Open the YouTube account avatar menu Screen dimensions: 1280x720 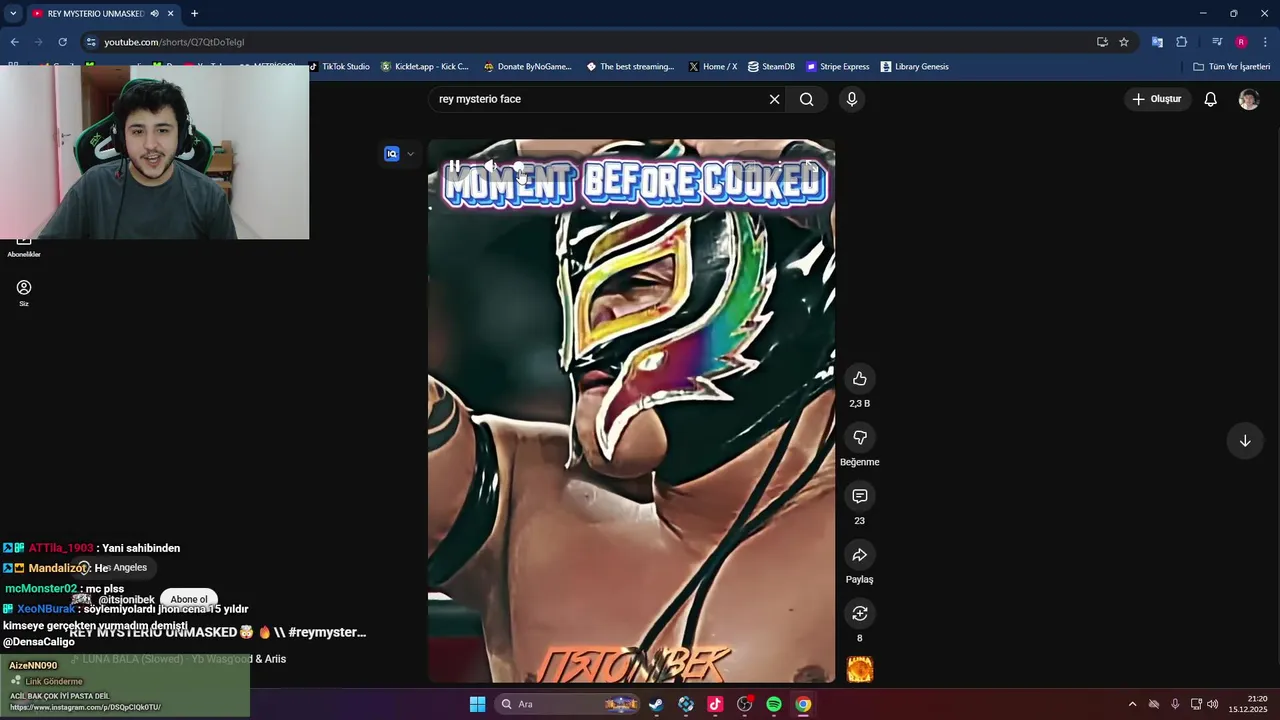(x=1249, y=99)
